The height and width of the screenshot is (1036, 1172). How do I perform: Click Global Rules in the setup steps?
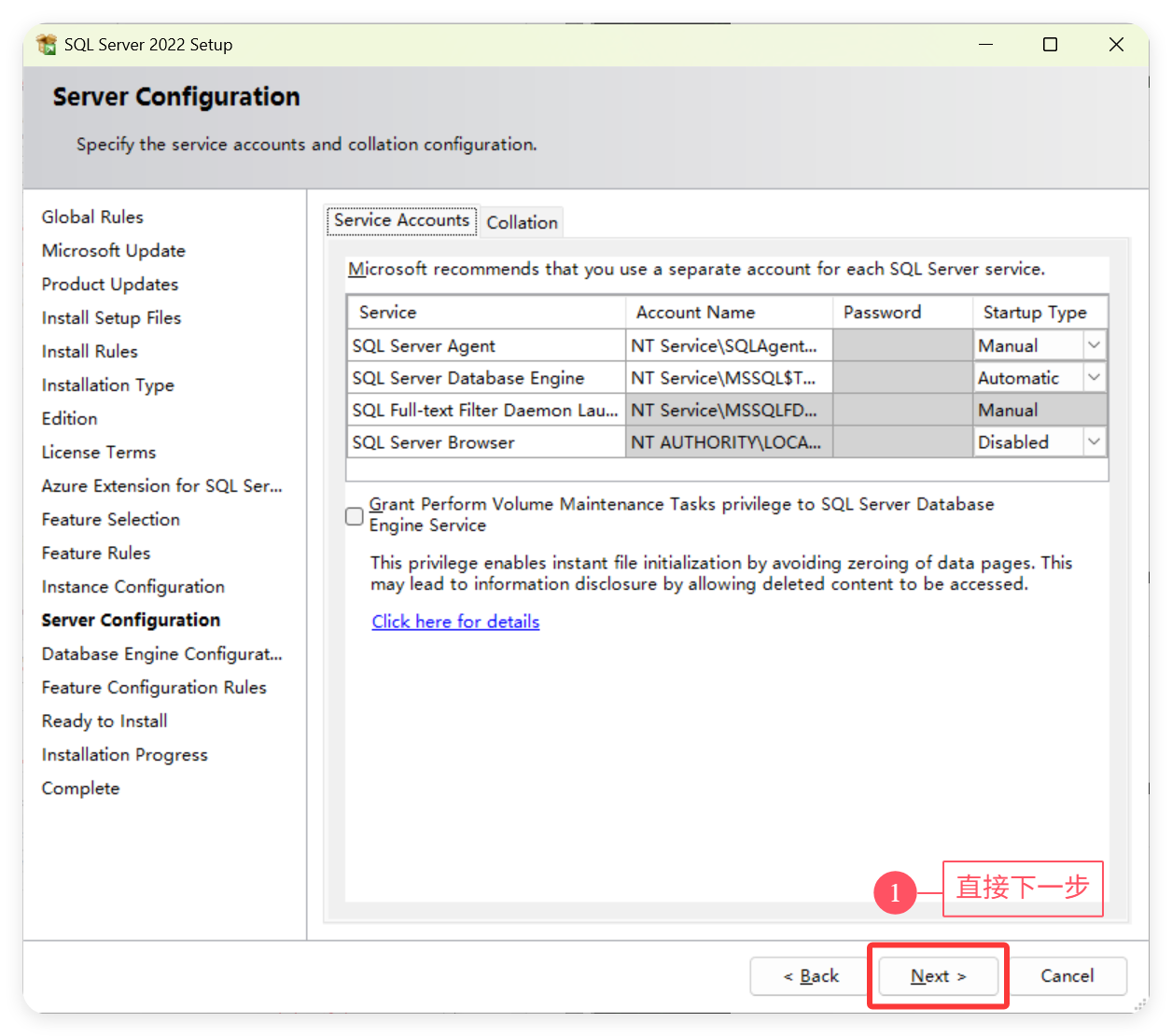coord(92,217)
